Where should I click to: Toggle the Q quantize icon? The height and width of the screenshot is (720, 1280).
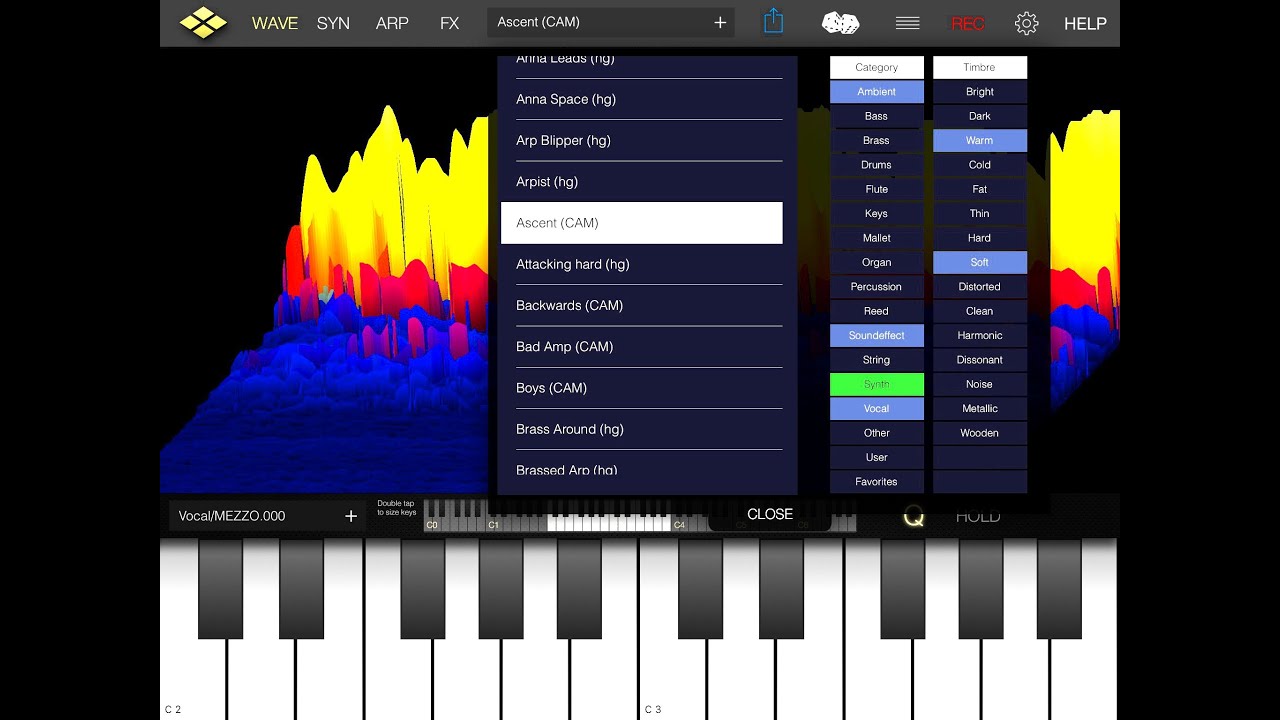[913, 516]
